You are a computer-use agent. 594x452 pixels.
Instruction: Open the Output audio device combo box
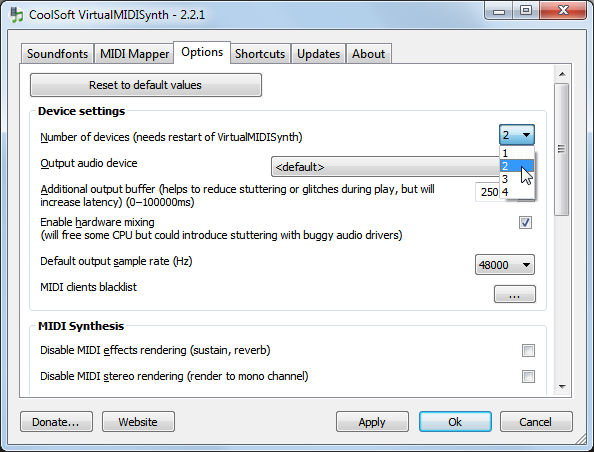coord(386,167)
